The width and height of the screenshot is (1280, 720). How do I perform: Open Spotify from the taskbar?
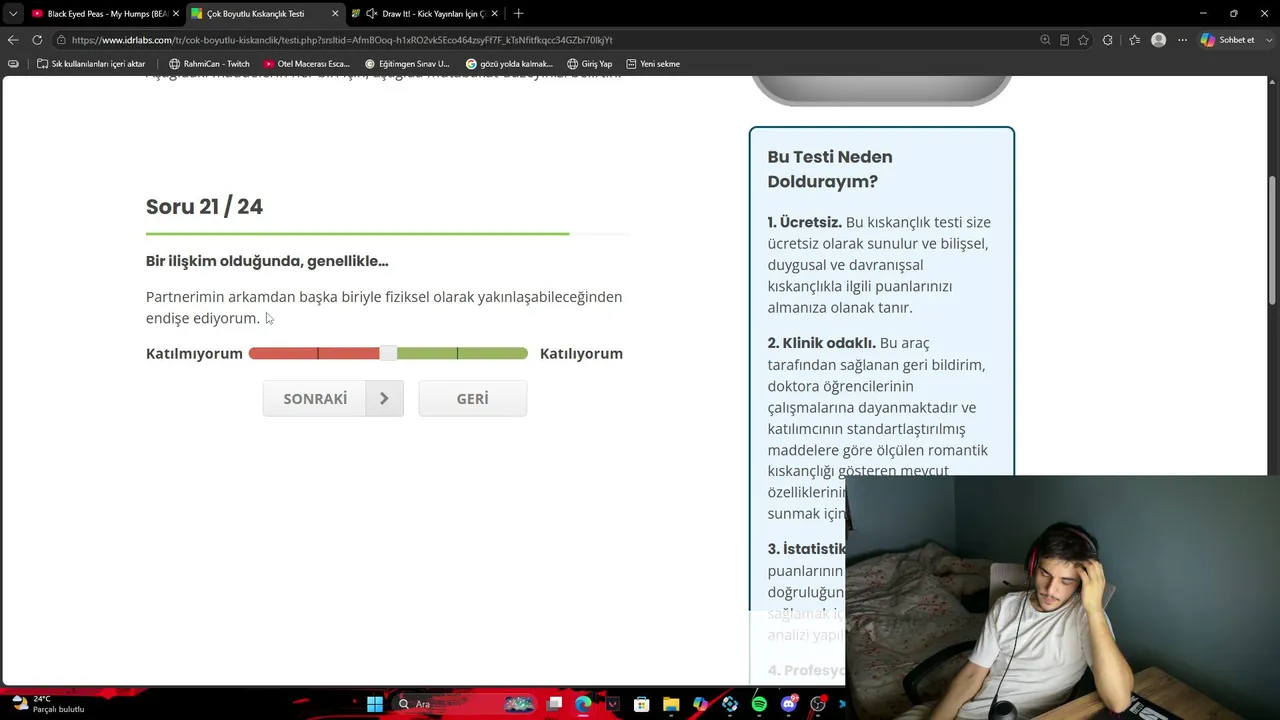[x=759, y=704]
